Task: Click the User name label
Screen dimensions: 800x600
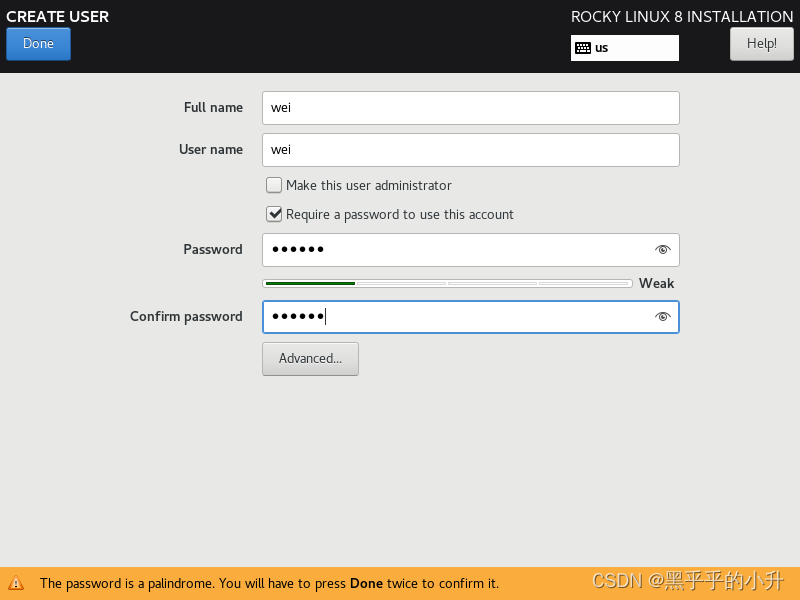Action: 211,149
